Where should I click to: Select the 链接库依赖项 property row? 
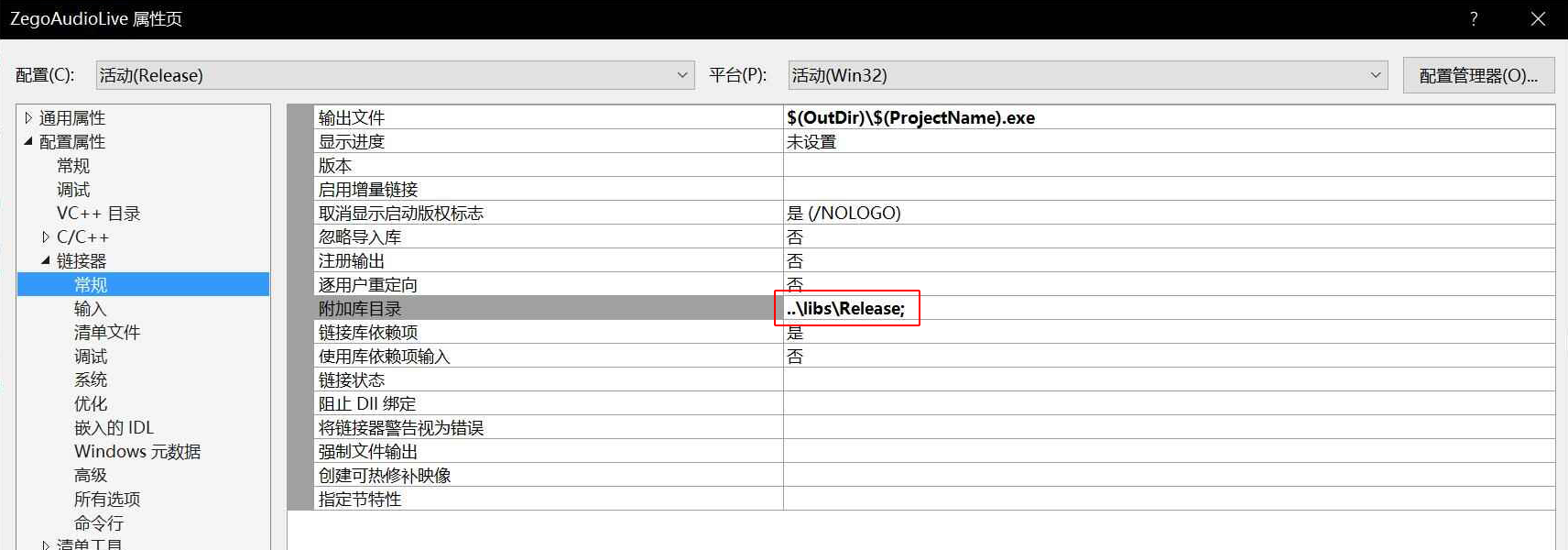(934, 332)
